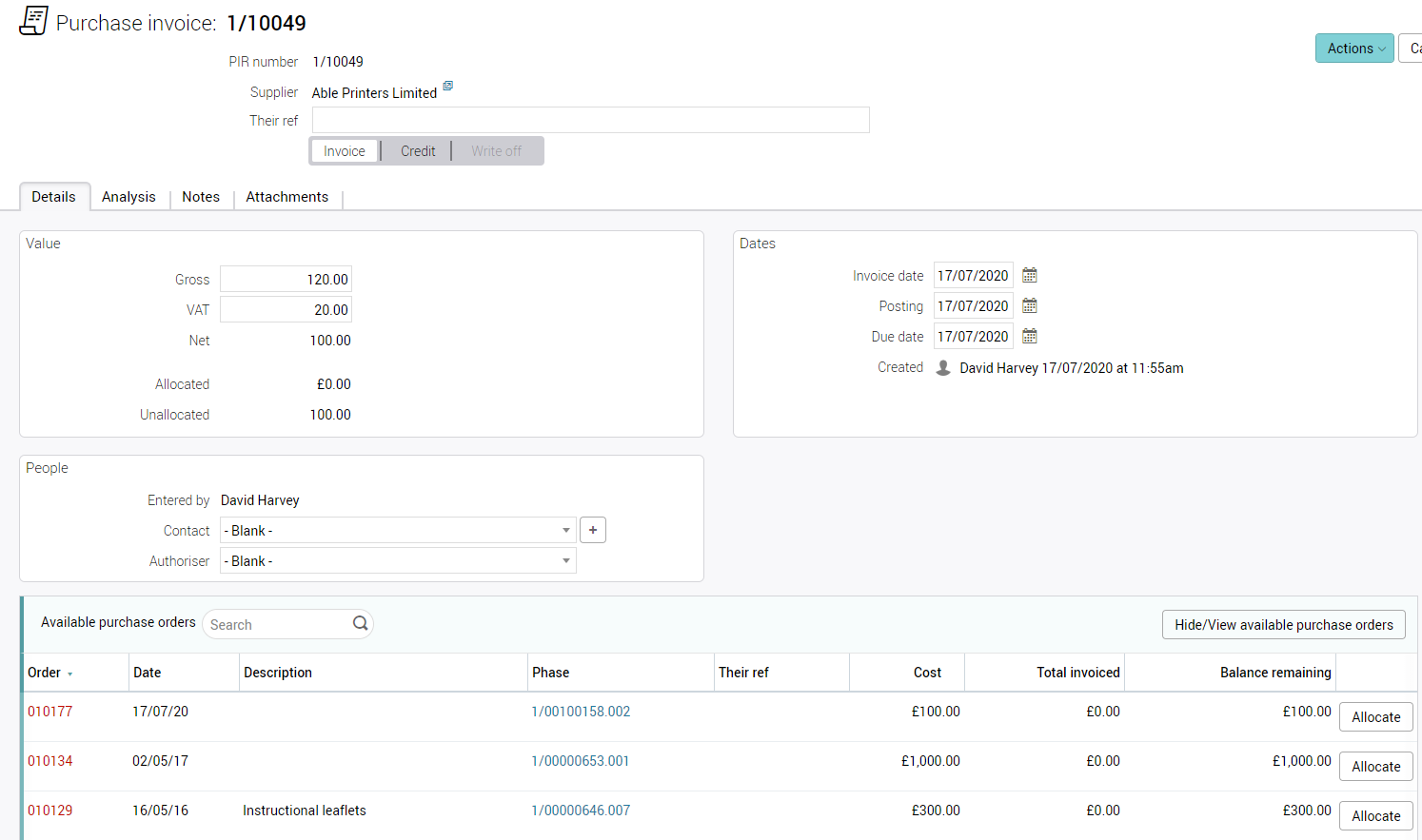This screenshot has width=1422, height=840.
Task: Open supplier link icon beside Able Printers Limited
Action: [448, 87]
